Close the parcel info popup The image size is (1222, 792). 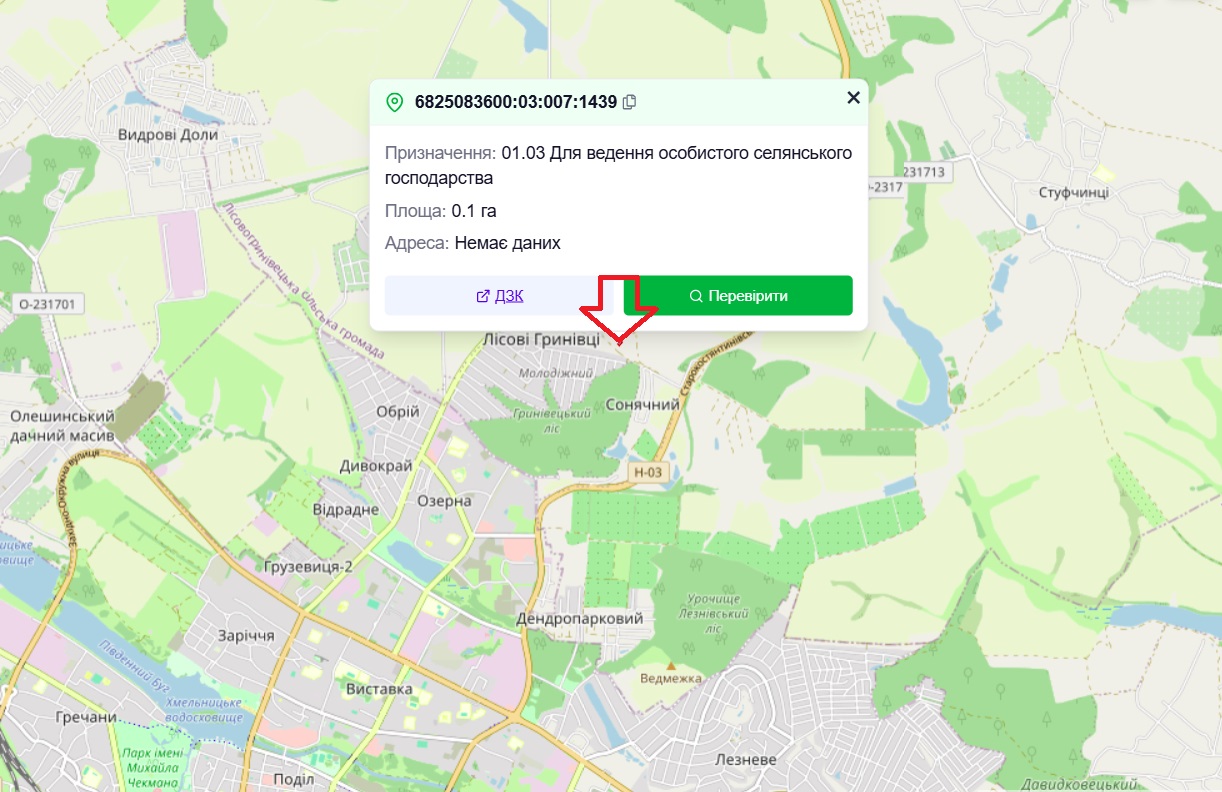click(x=853, y=97)
